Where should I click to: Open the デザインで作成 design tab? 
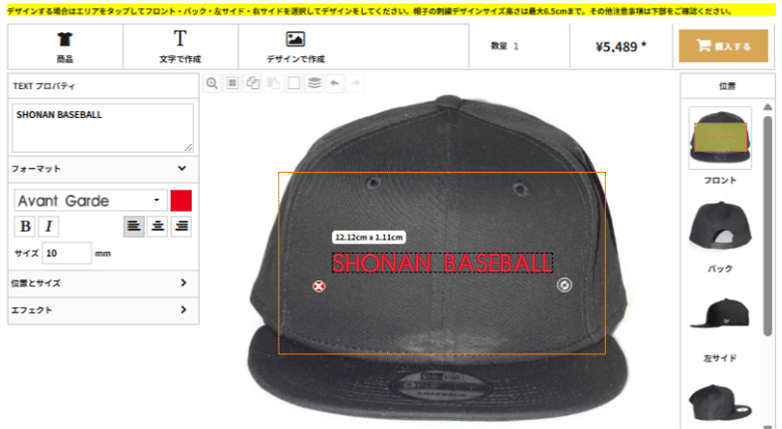[x=296, y=46]
